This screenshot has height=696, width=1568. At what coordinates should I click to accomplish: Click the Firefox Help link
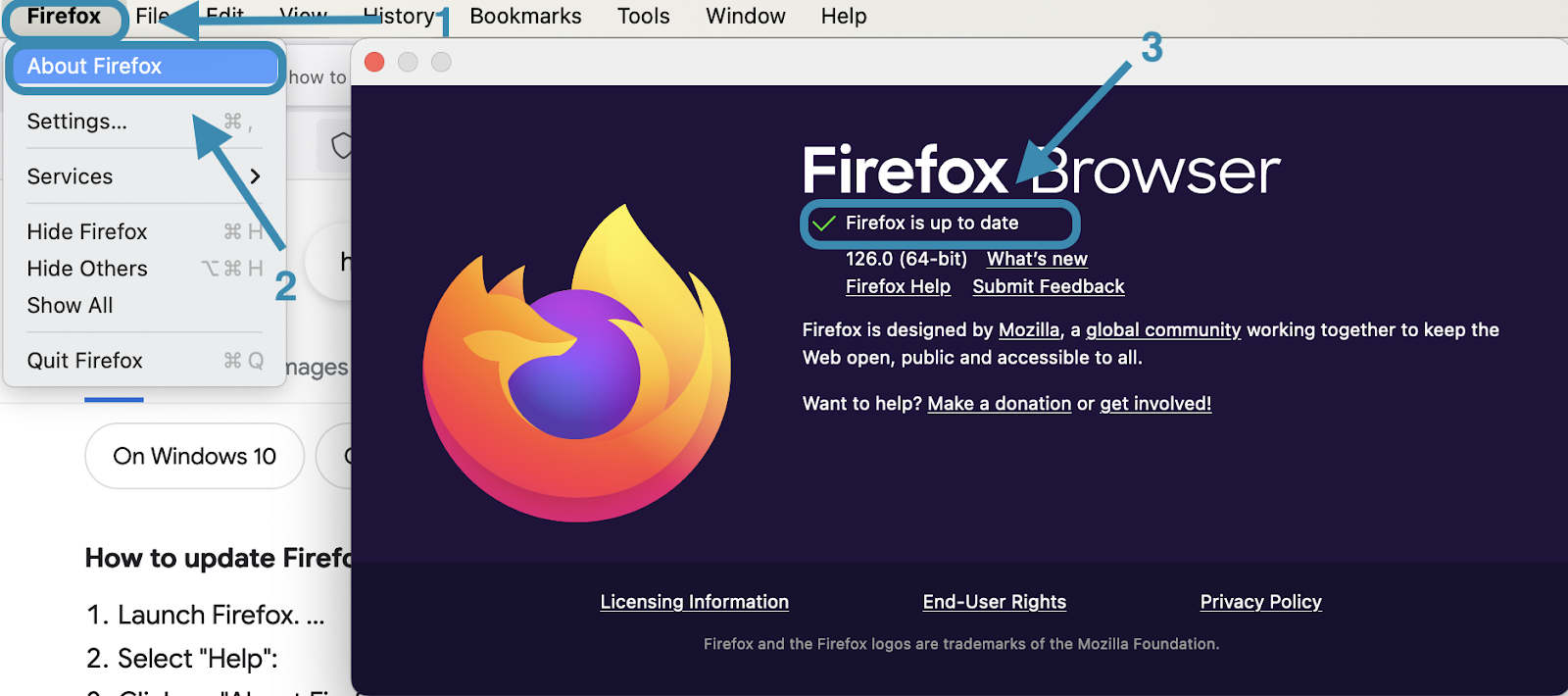898,286
